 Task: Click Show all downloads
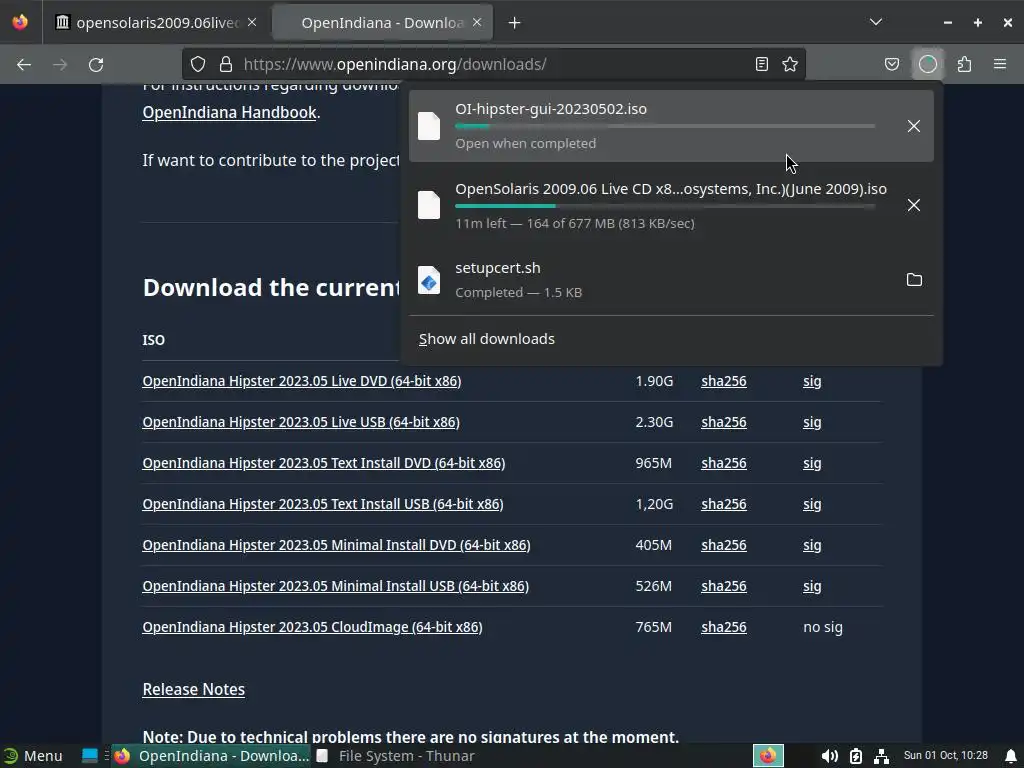click(x=487, y=339)
